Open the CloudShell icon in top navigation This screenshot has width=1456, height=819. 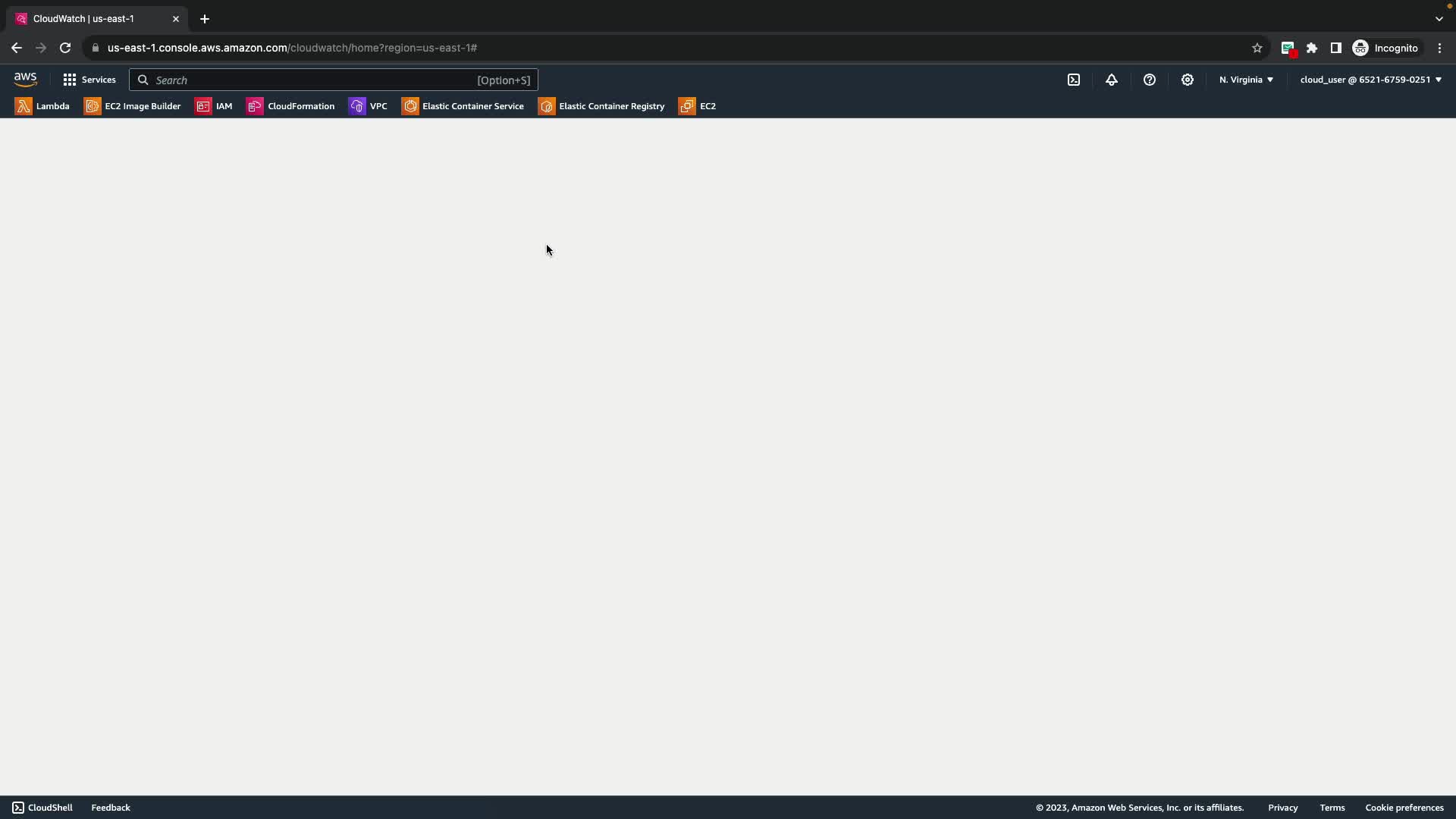click(1074, 80)
